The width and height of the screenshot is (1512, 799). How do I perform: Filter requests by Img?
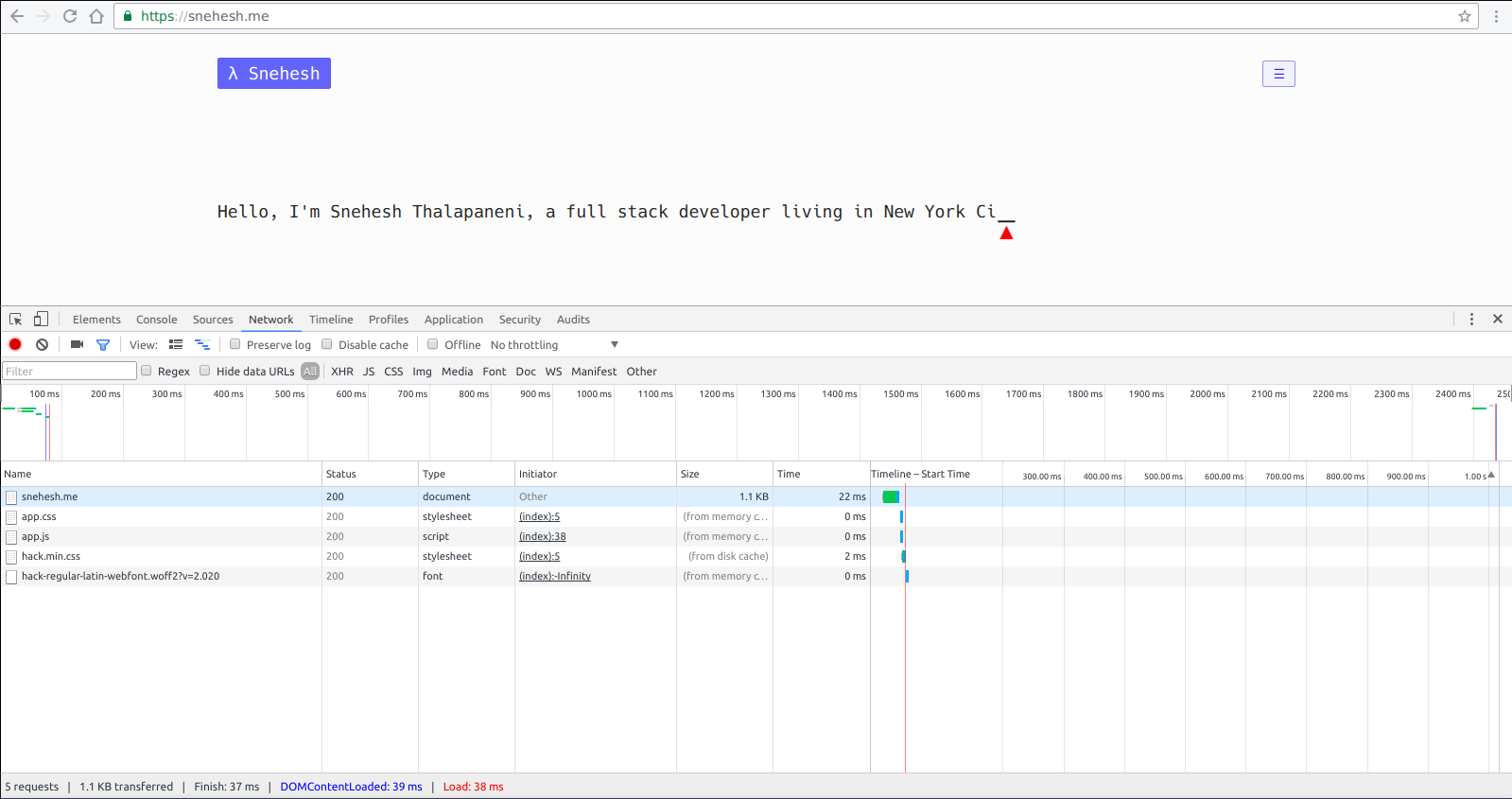[x=422, y=372]
